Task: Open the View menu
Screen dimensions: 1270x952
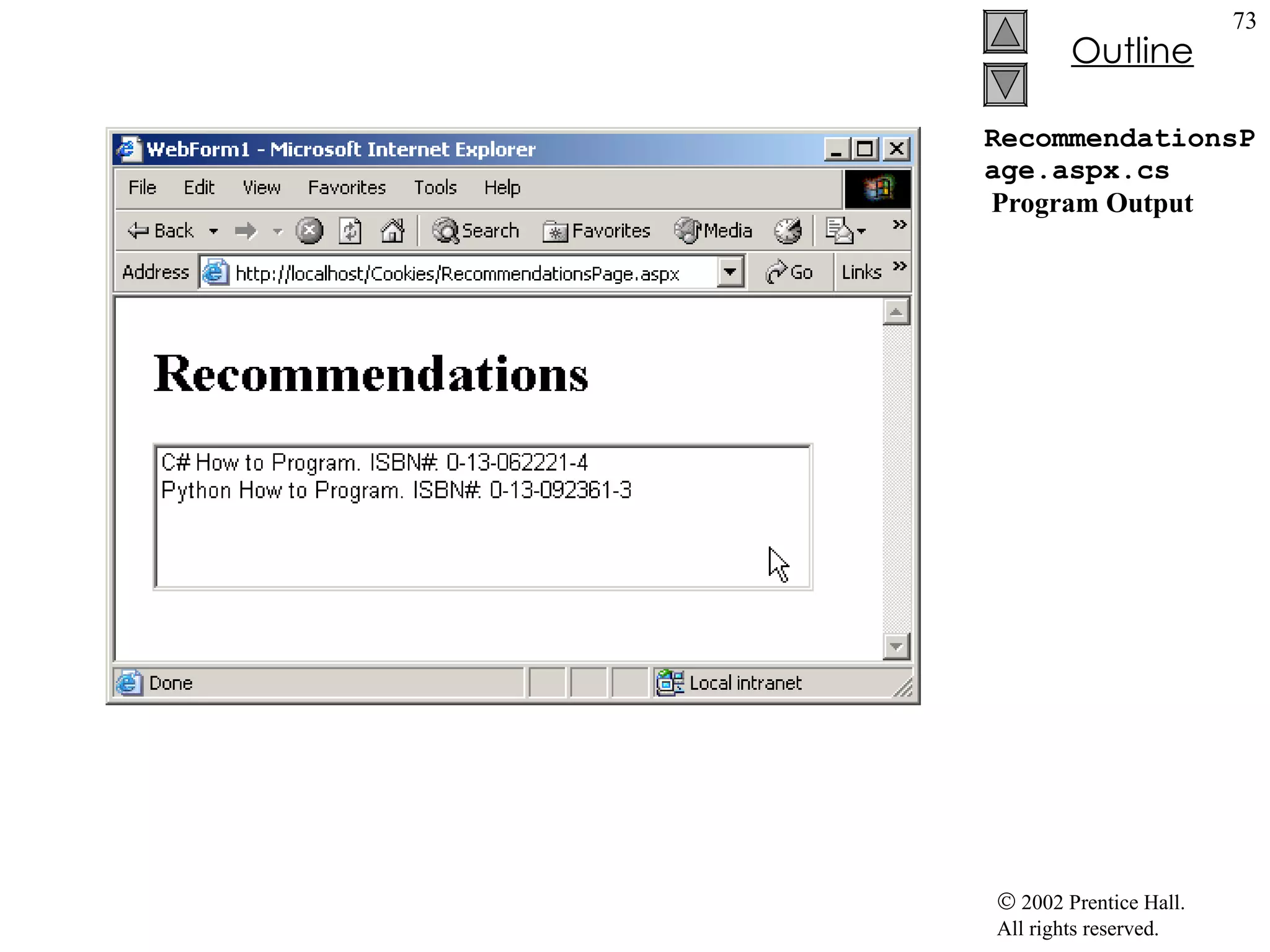Action: pos(261,187)
